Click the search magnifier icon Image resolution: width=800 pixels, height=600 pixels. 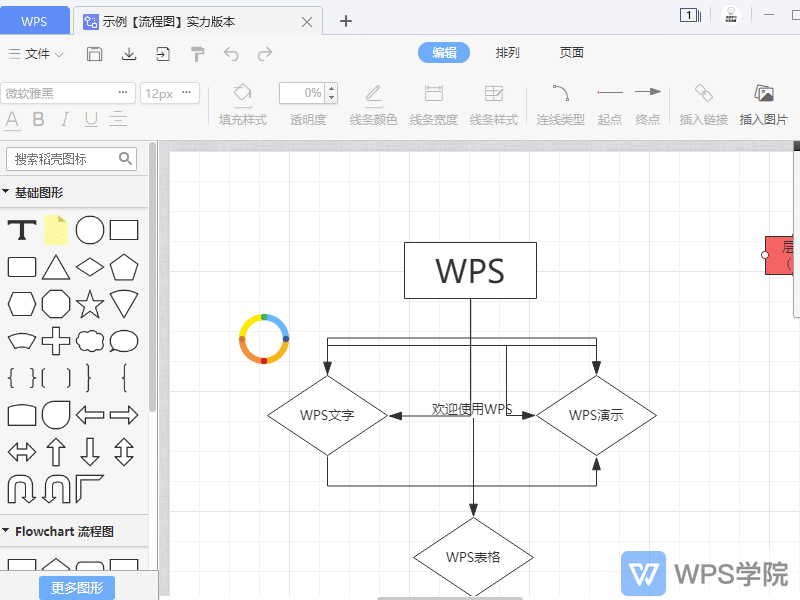click(x=126, y=159)
